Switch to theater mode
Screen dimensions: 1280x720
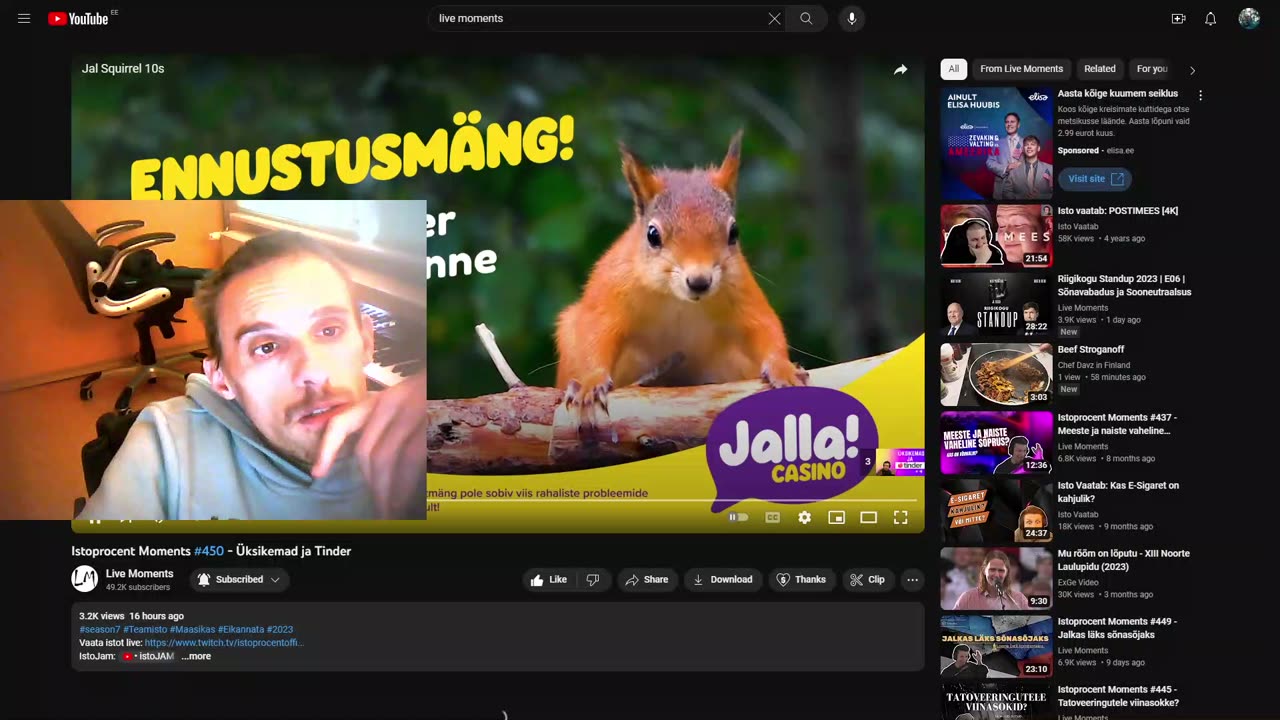coord(868,517)
